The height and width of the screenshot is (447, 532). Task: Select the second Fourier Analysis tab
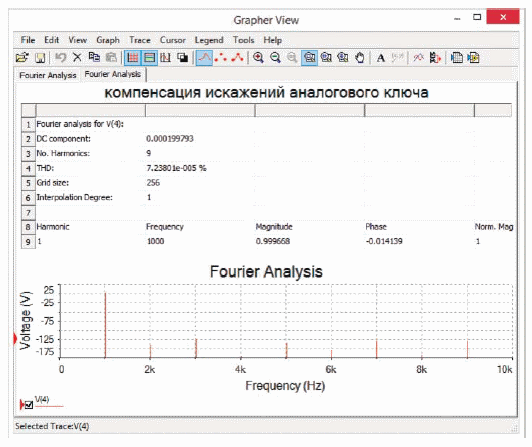point(113,74)
